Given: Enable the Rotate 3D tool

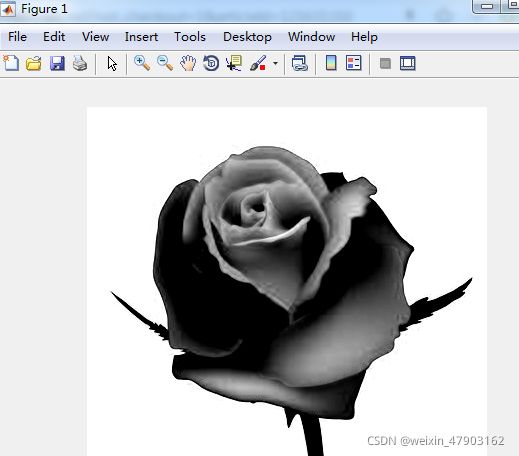Looking at the screenshot, I should [x=211, y=63].
